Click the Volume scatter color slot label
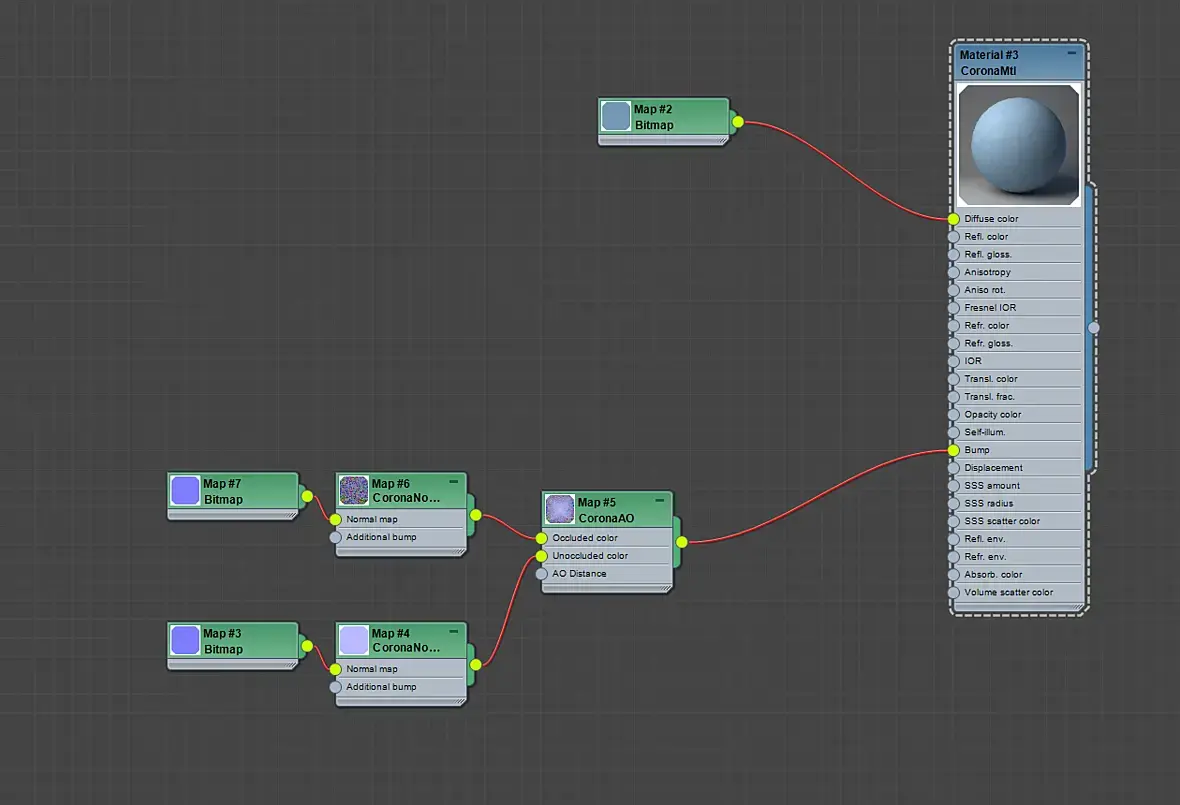The height and width of the screenshot is (805, 1180). coord(1008,592)
